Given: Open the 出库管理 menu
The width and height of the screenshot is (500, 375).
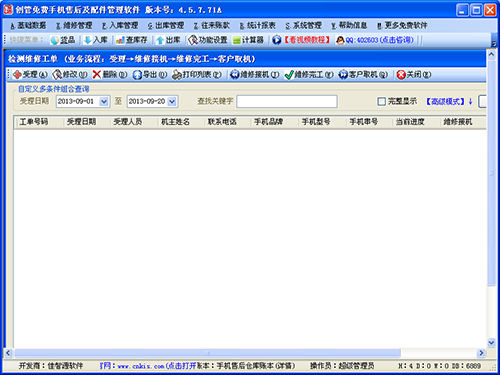Looking at the screenshot, I should tap(166, 25).
